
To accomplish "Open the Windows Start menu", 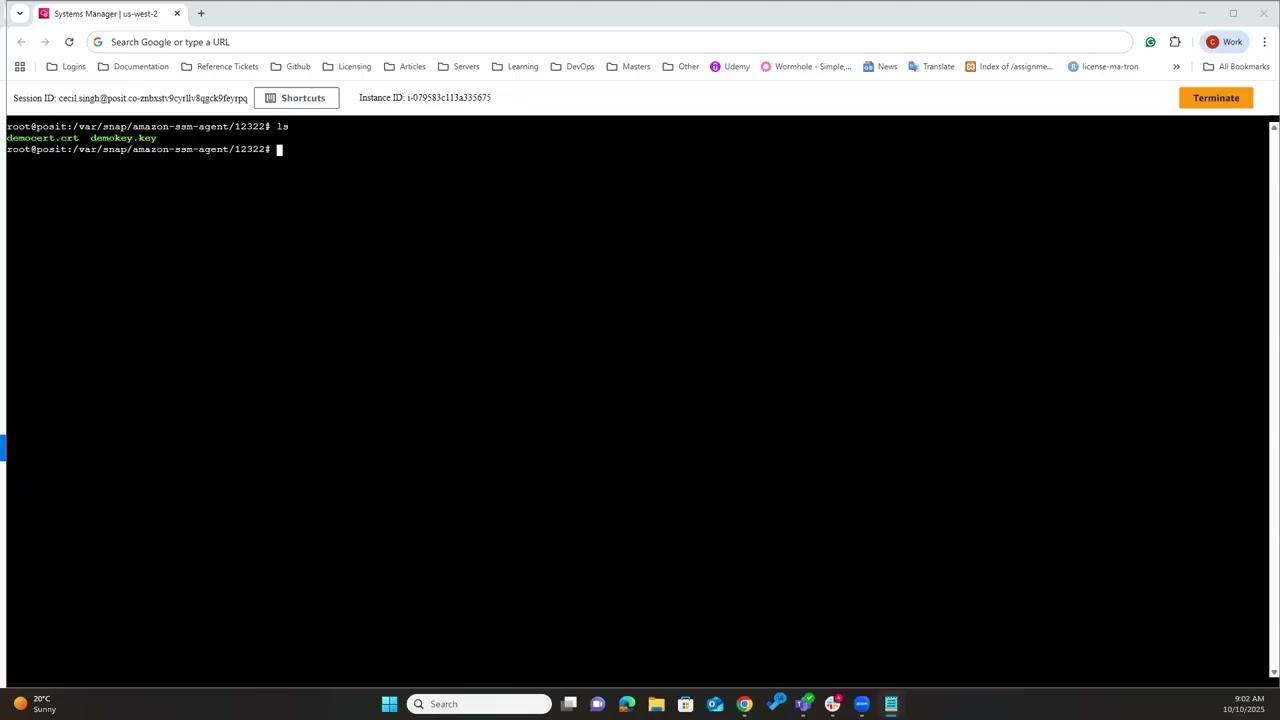I will (x=389, y=704).
